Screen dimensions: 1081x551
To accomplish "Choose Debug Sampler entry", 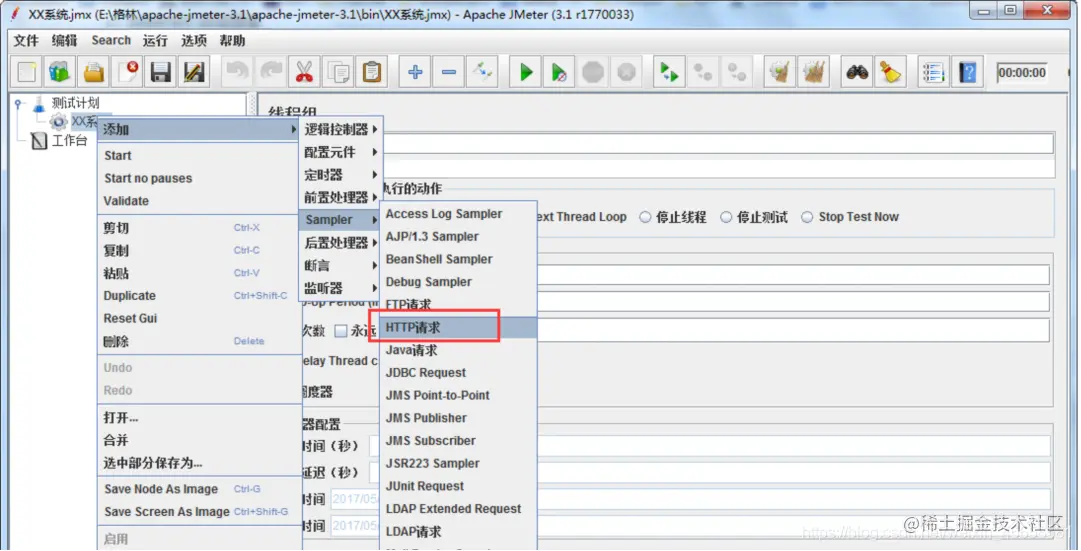I will [x=458, y=282].
